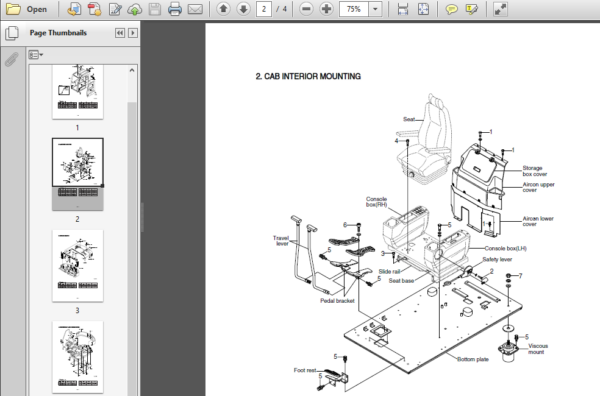
Task: Click the Edit/Sign document icon
Action: [x=115, y=9]
